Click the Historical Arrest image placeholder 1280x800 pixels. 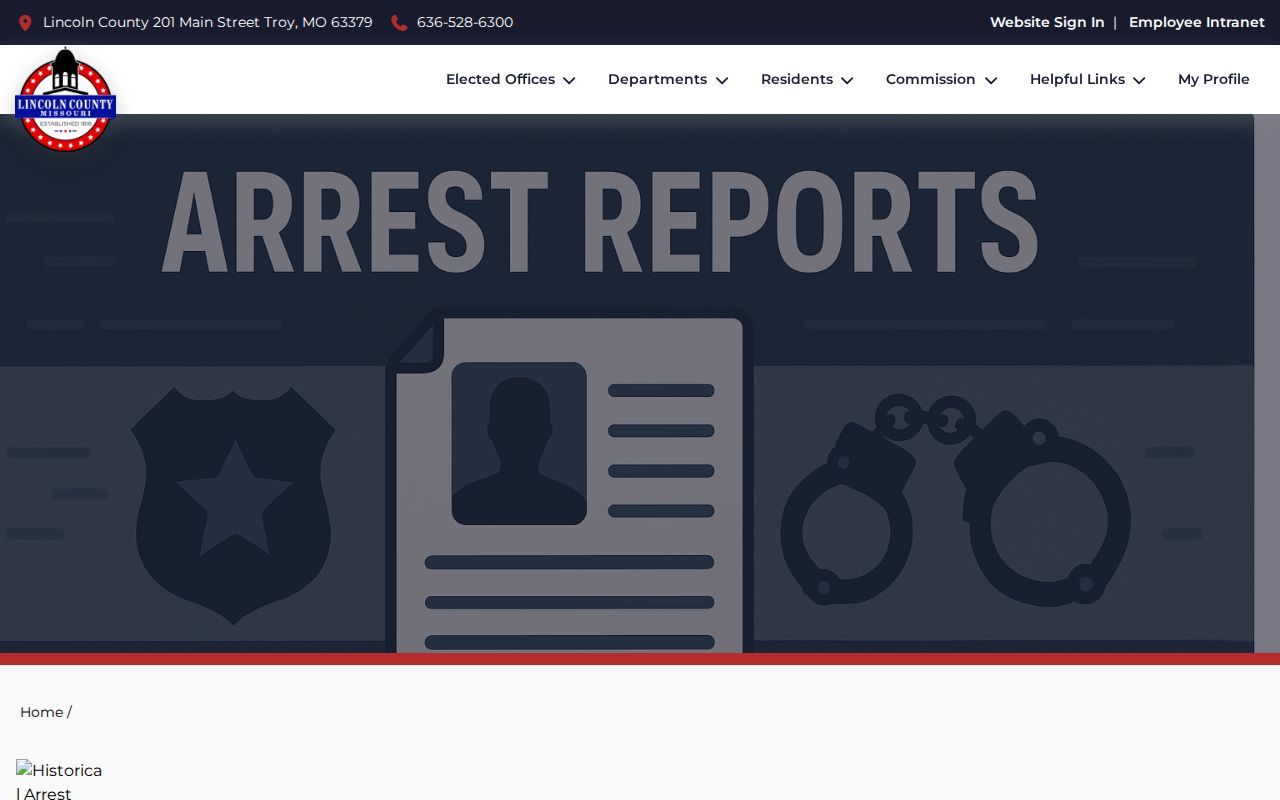coord(59,780)
